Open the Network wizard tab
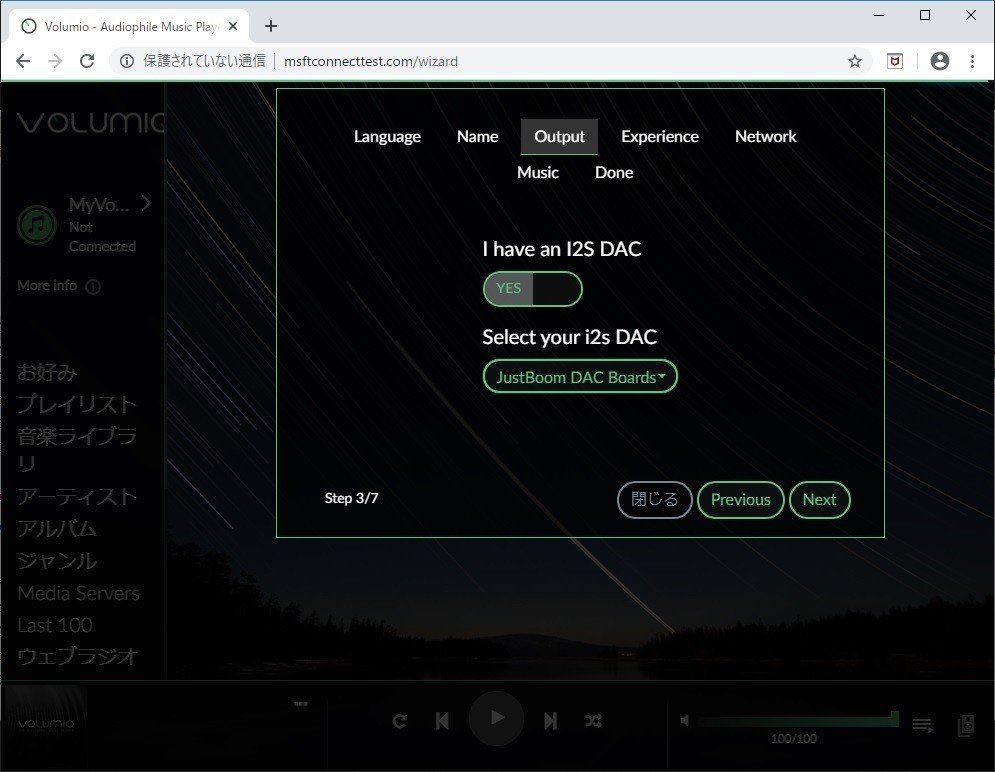The image size is (995, 772). coord(765,136)
